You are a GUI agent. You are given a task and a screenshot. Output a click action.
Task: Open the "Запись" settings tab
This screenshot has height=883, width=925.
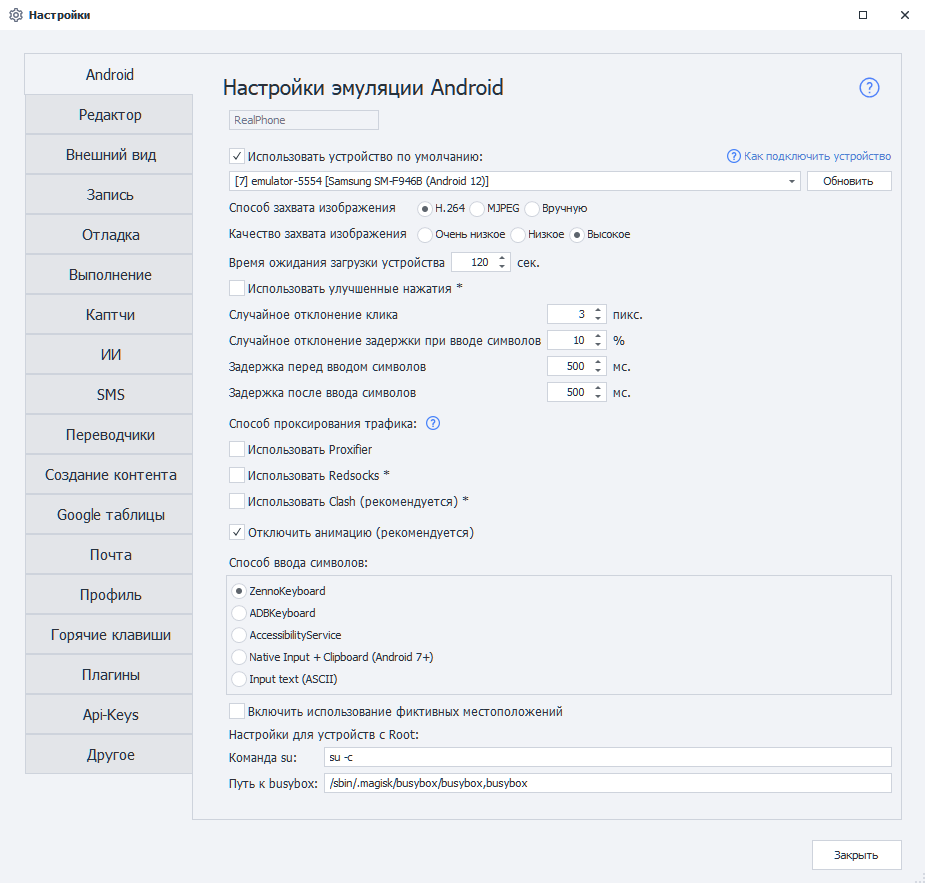109,195
